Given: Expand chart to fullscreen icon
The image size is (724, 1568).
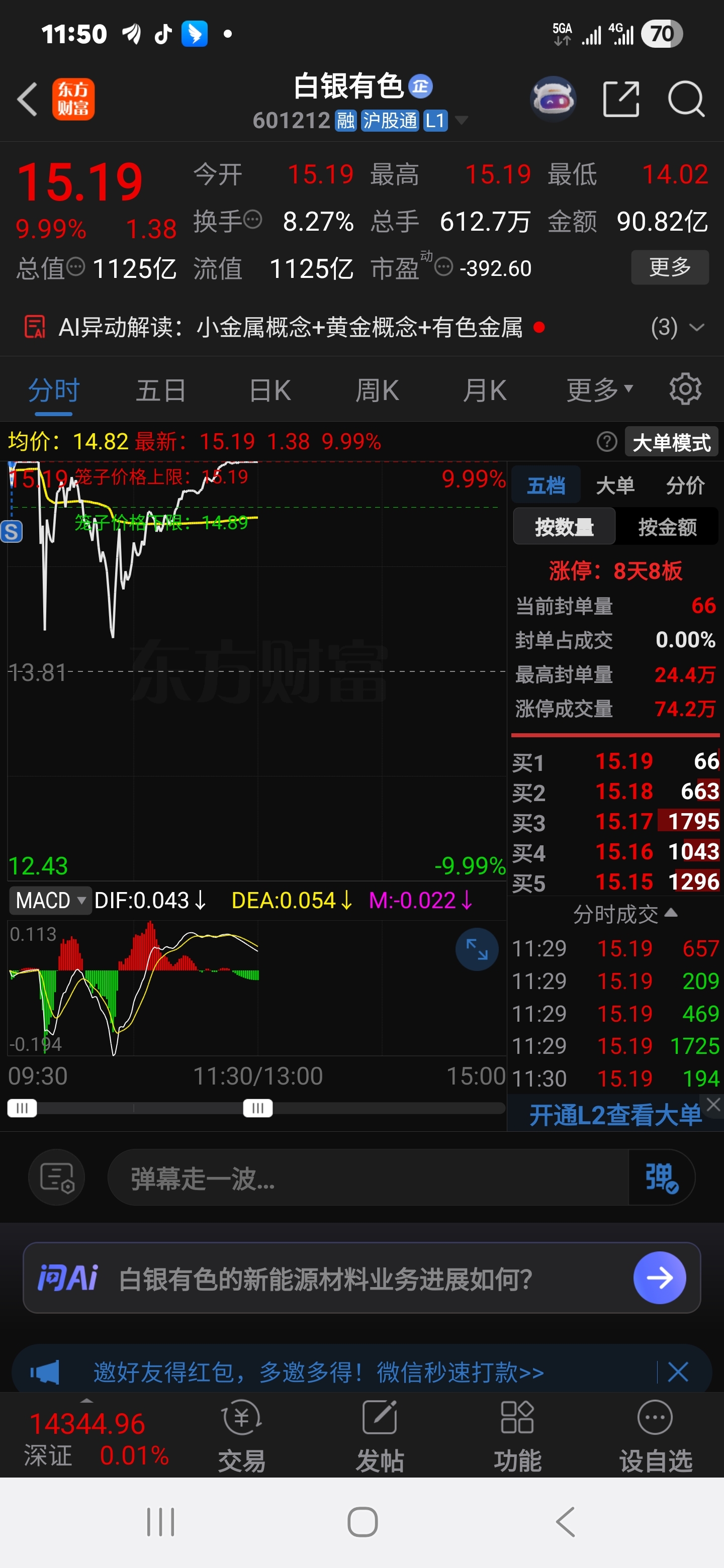Looking at the screenshot, I should (x=477, y=949).
